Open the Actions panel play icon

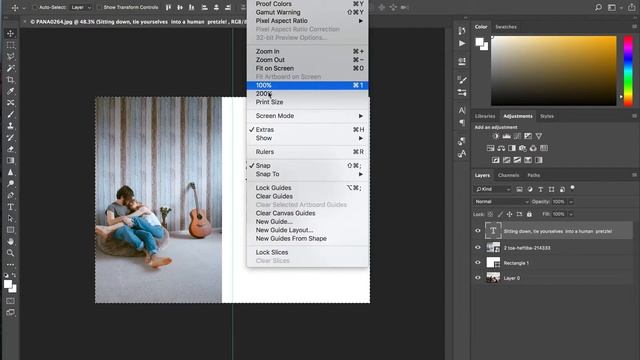click(x=462, y=43)
